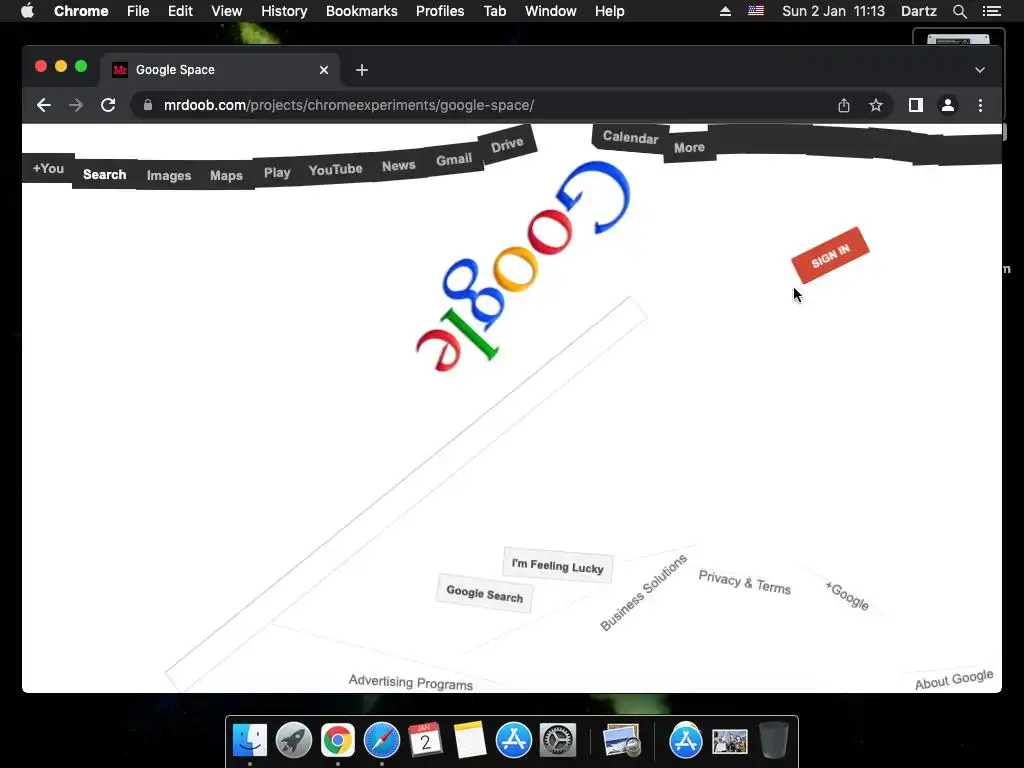
Task: Expand the More nav item
Action: [690, 148]
